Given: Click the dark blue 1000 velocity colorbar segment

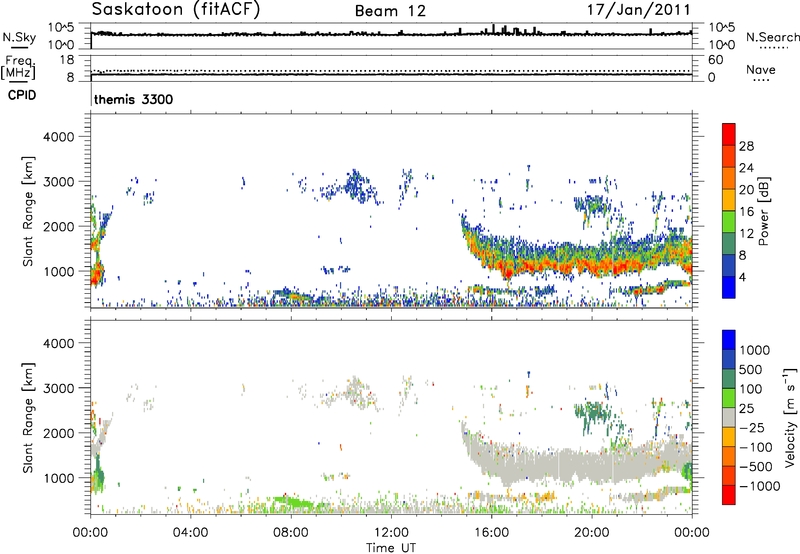Looking at the screenshot, I should tap(729, 339).
